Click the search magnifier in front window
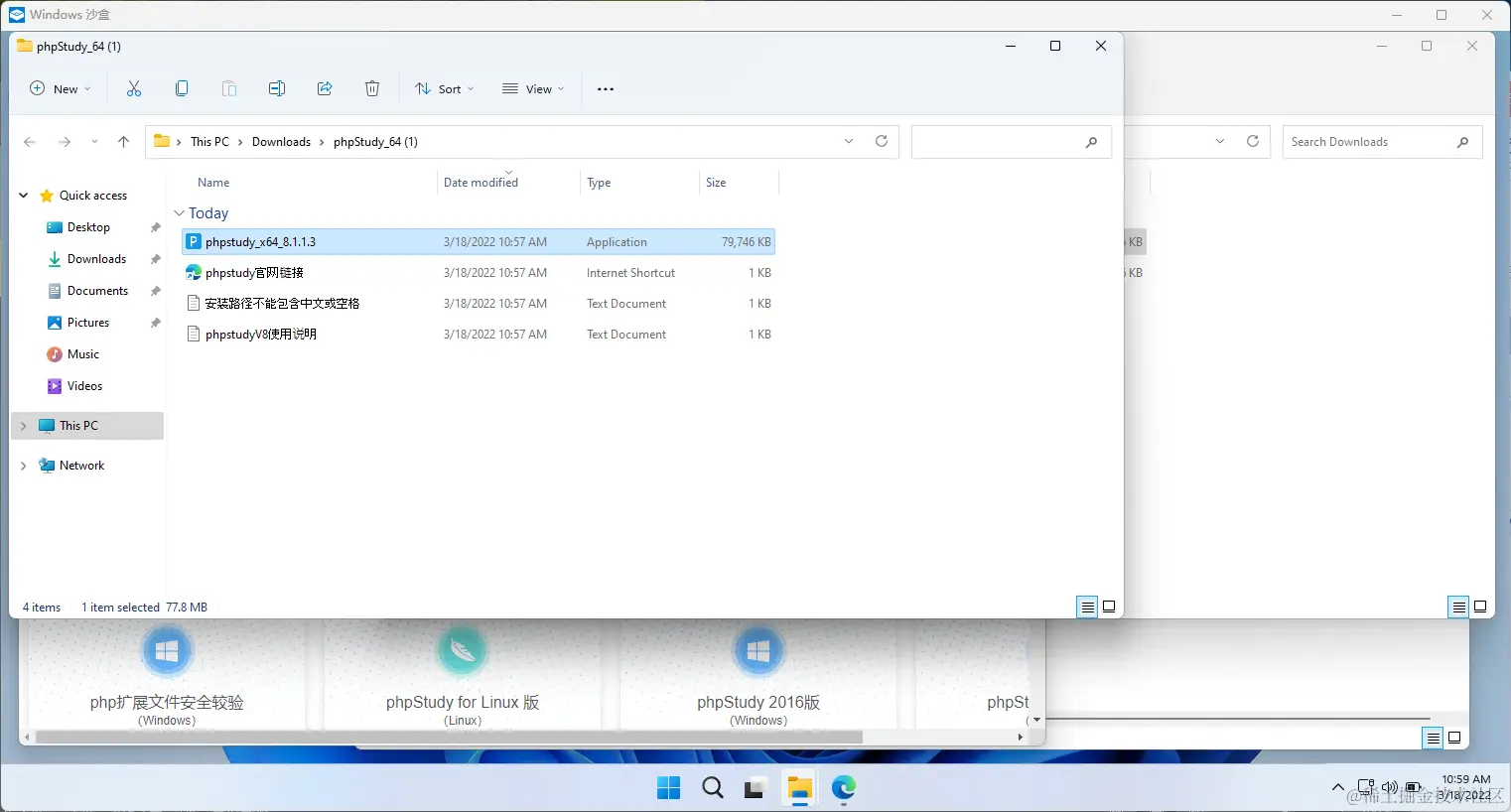Viewport: 1511px width, 812px height. pos(1091,142)
